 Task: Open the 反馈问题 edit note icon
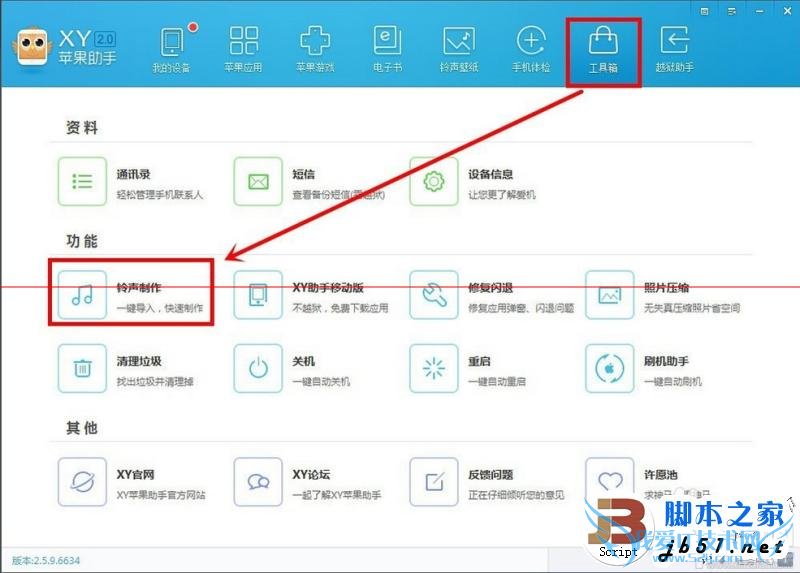point(434,482)
